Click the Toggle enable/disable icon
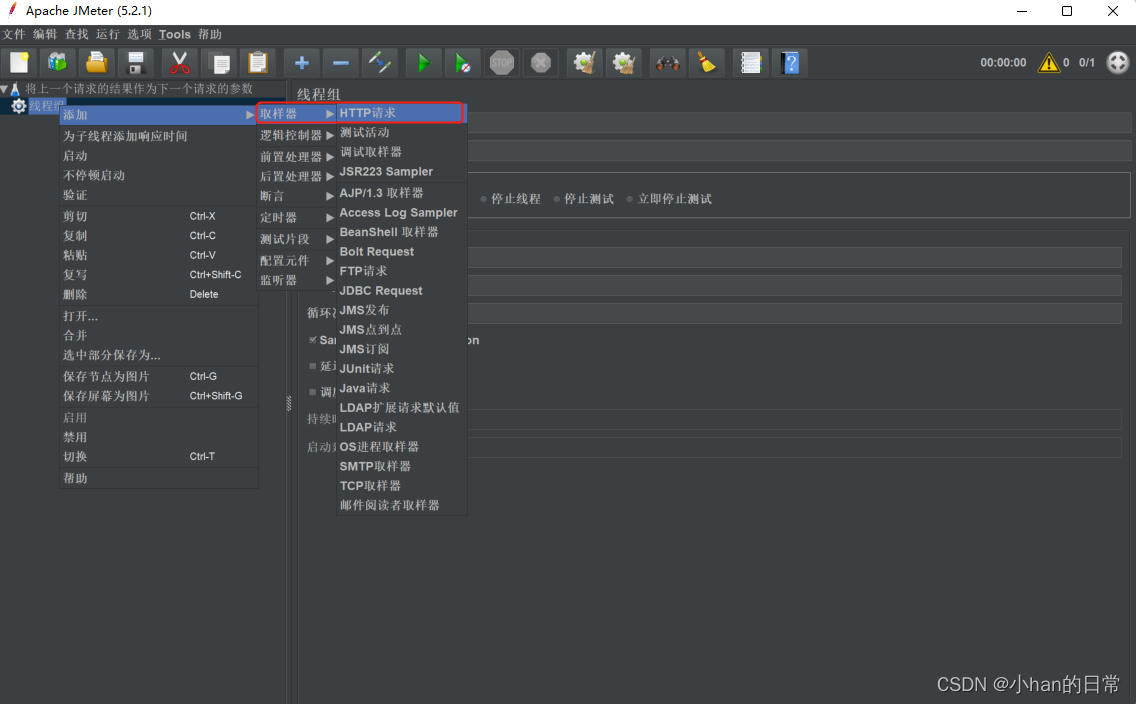Screen dimensions: 1136x704 [x=380, y=63]
